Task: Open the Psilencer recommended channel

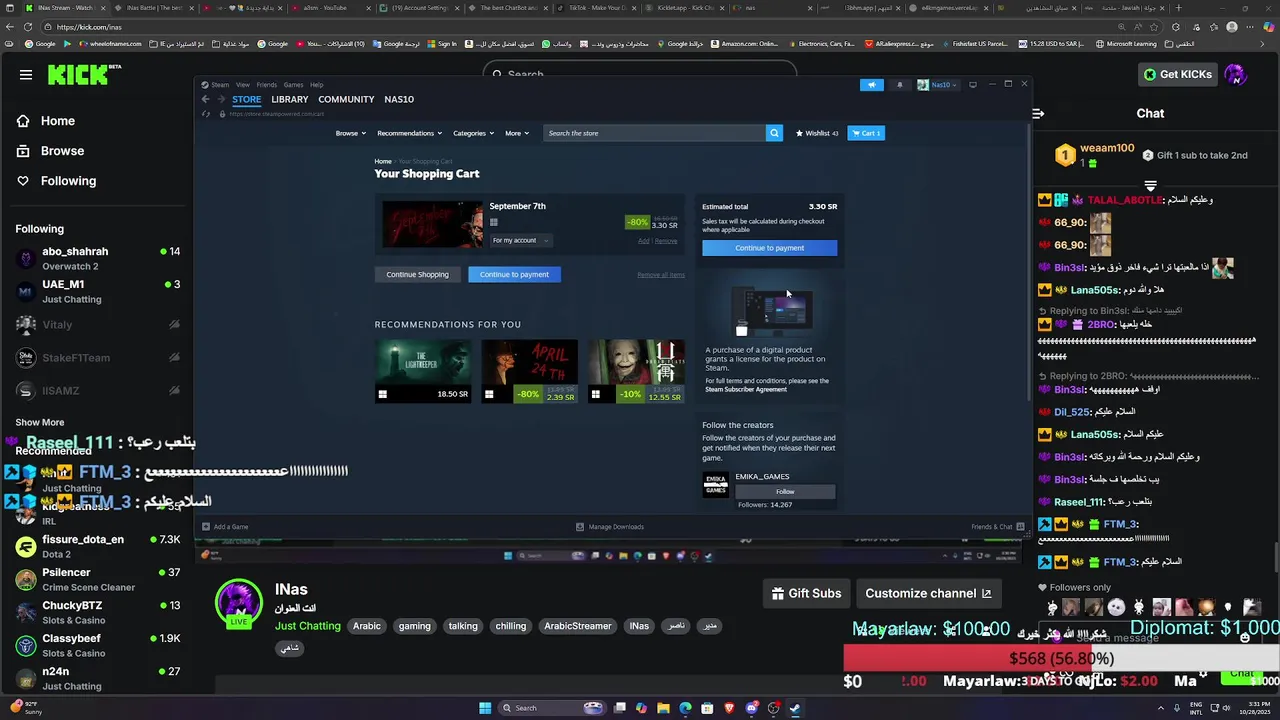Action: 97,579
